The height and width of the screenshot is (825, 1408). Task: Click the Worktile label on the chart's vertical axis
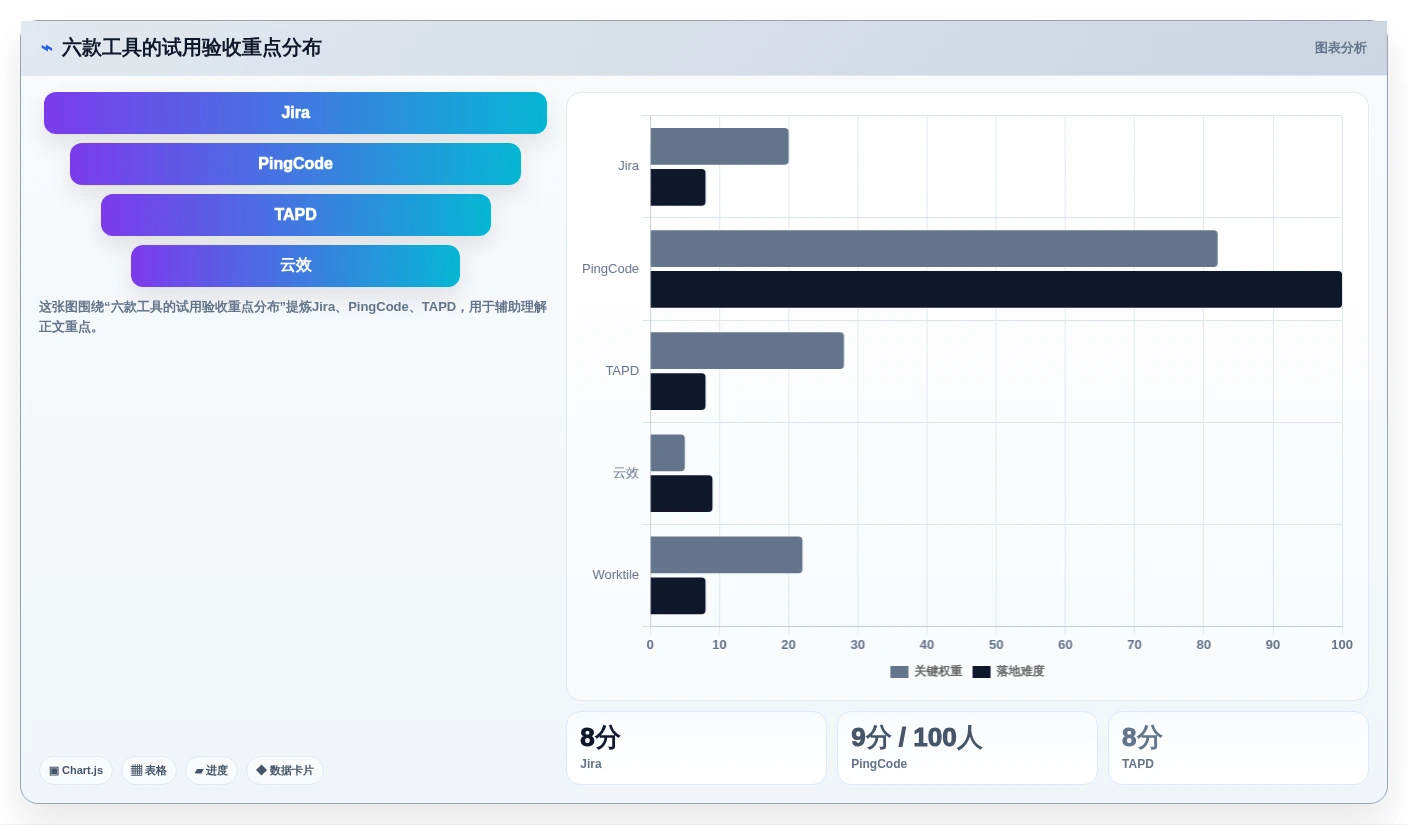coord(615,575)
